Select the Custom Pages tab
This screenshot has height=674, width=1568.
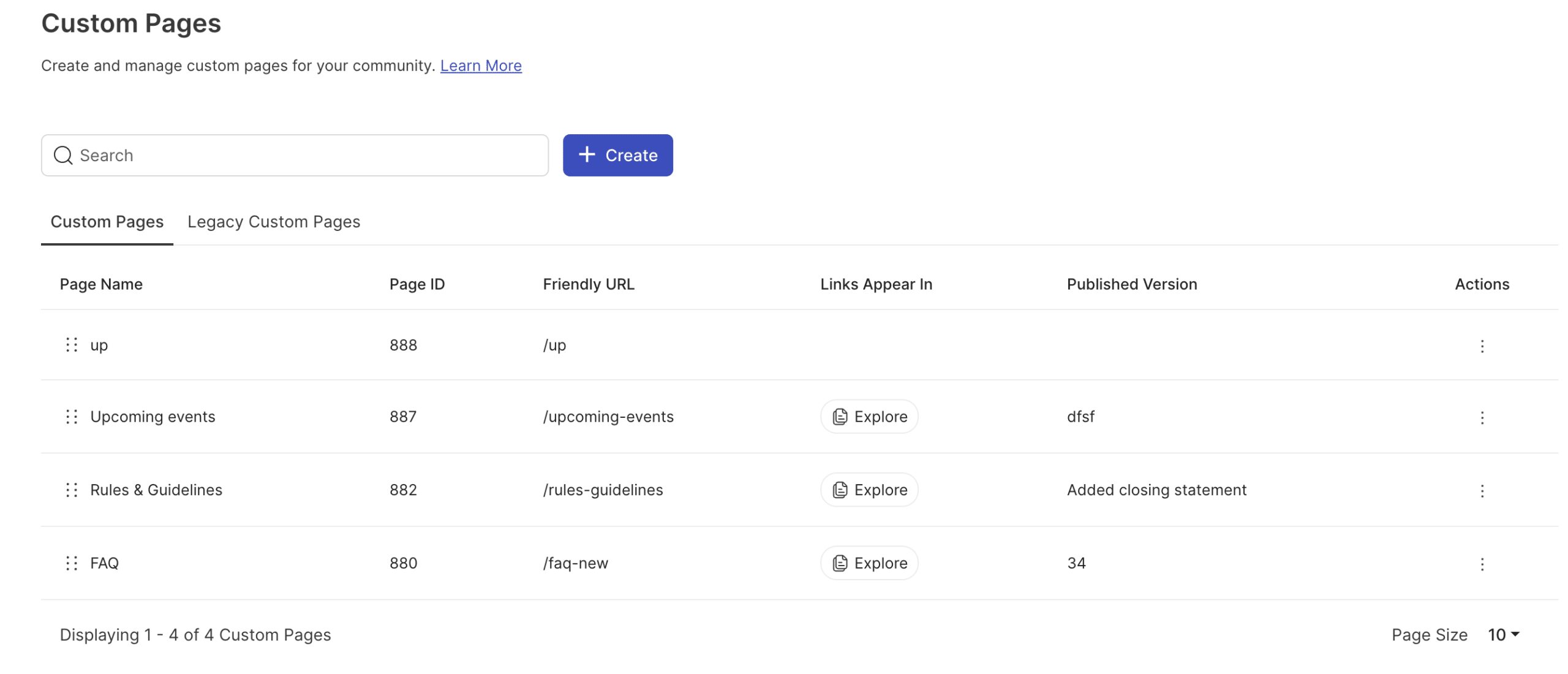pyautogui.click(x=107, y=222)
